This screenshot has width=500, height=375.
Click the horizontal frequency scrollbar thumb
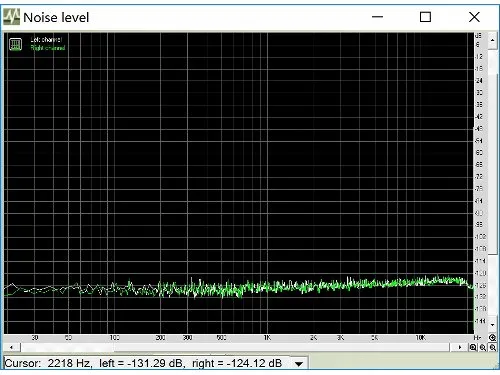coord(67,347)
